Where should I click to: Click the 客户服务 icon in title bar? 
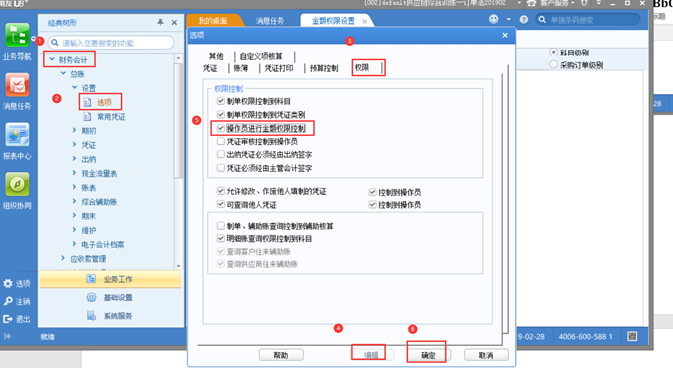pos(531,3)
